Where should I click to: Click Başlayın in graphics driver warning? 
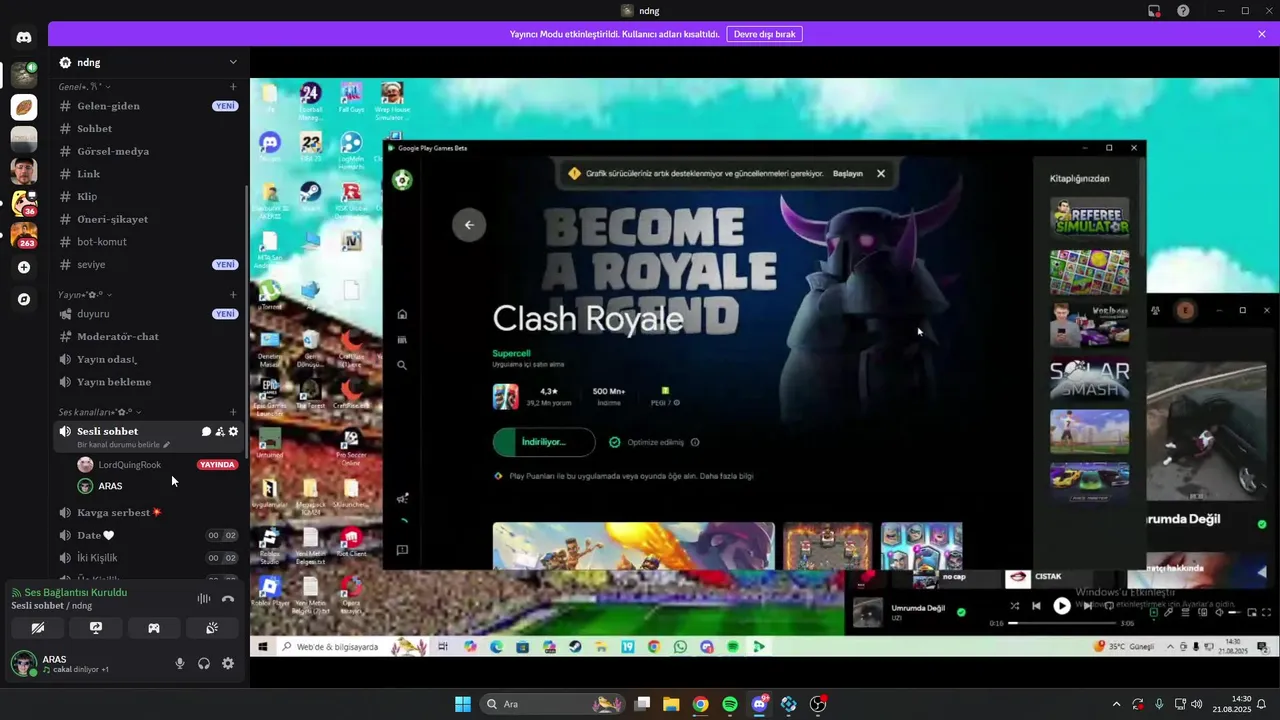[848, 174]
